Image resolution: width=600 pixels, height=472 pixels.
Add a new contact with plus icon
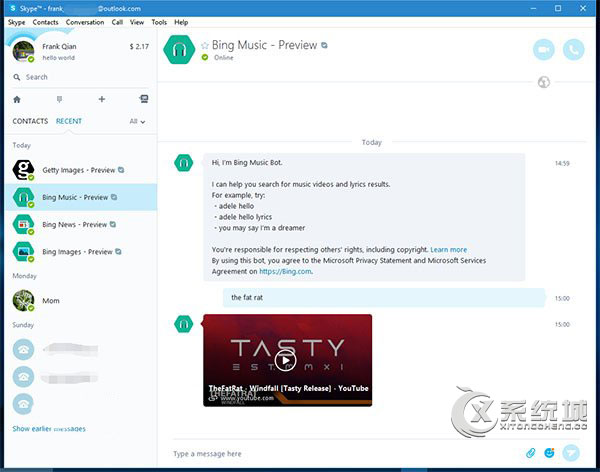[102, 100]
